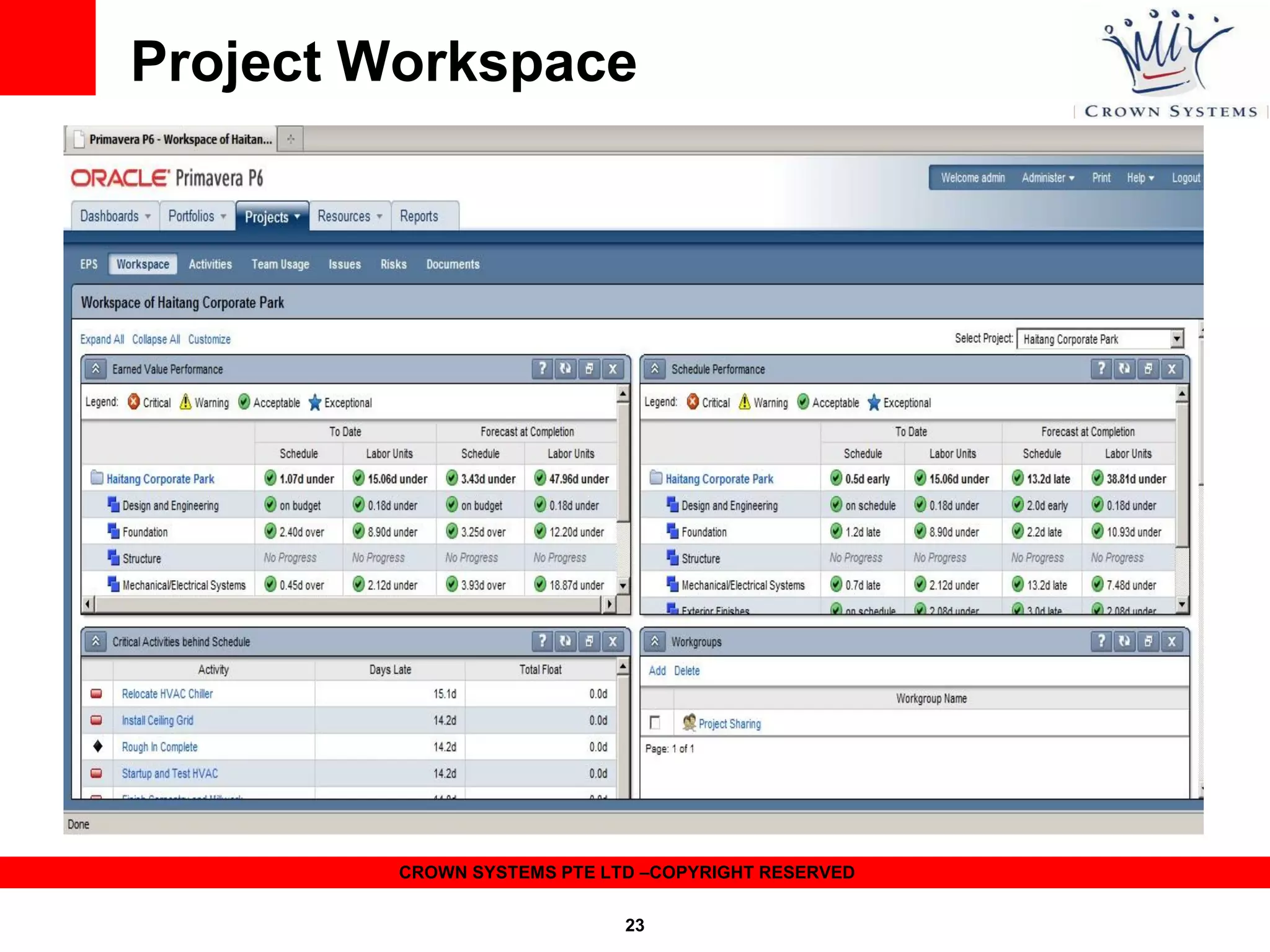Click Earned Value horizontal scroll-right arrow
1270x952 pixels.
coord(610,603)
